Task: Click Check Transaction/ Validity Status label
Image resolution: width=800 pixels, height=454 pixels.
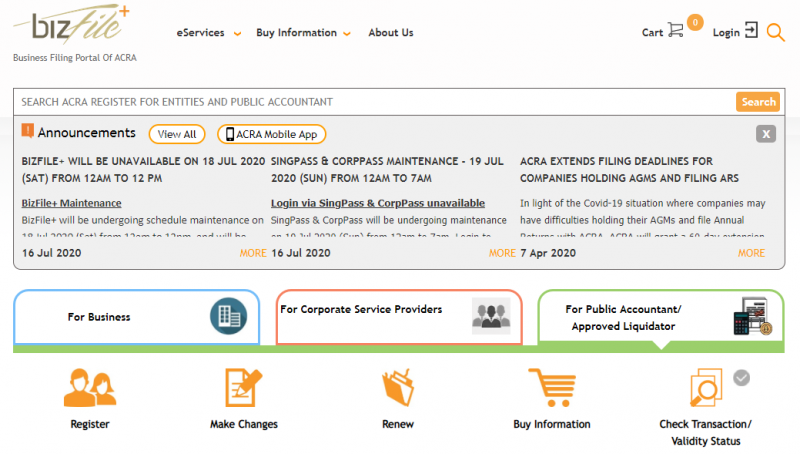Action: tap(706, 433)
